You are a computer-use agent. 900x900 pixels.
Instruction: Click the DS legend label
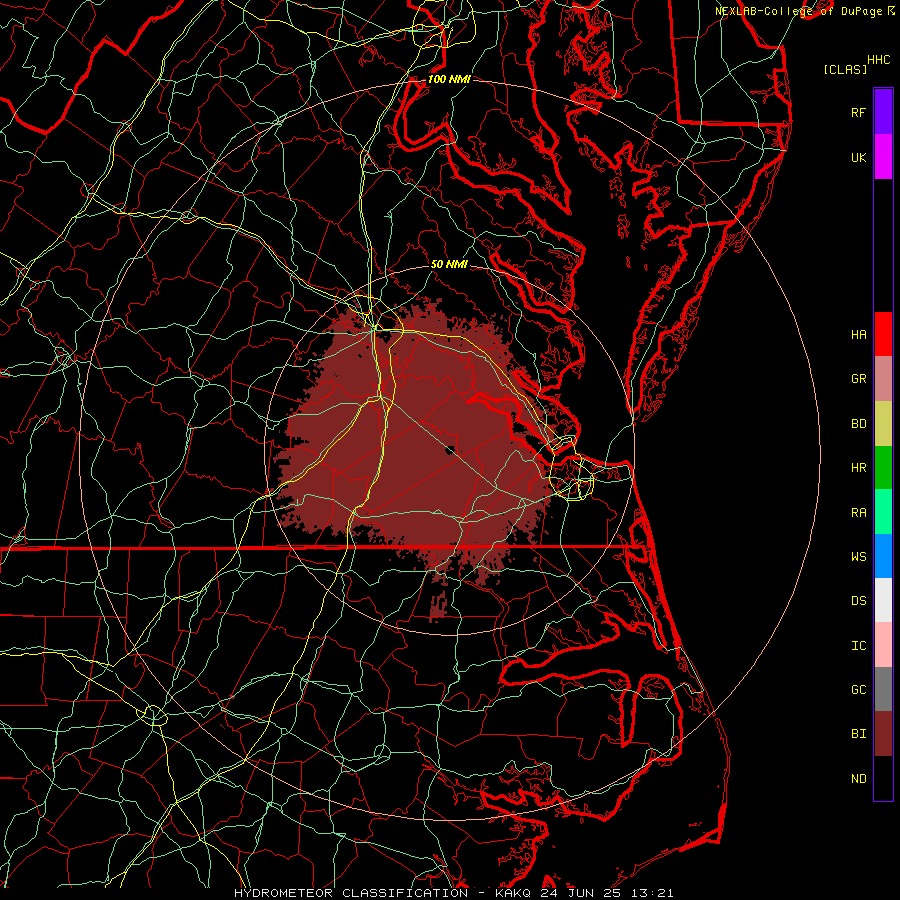click(858, 600)
